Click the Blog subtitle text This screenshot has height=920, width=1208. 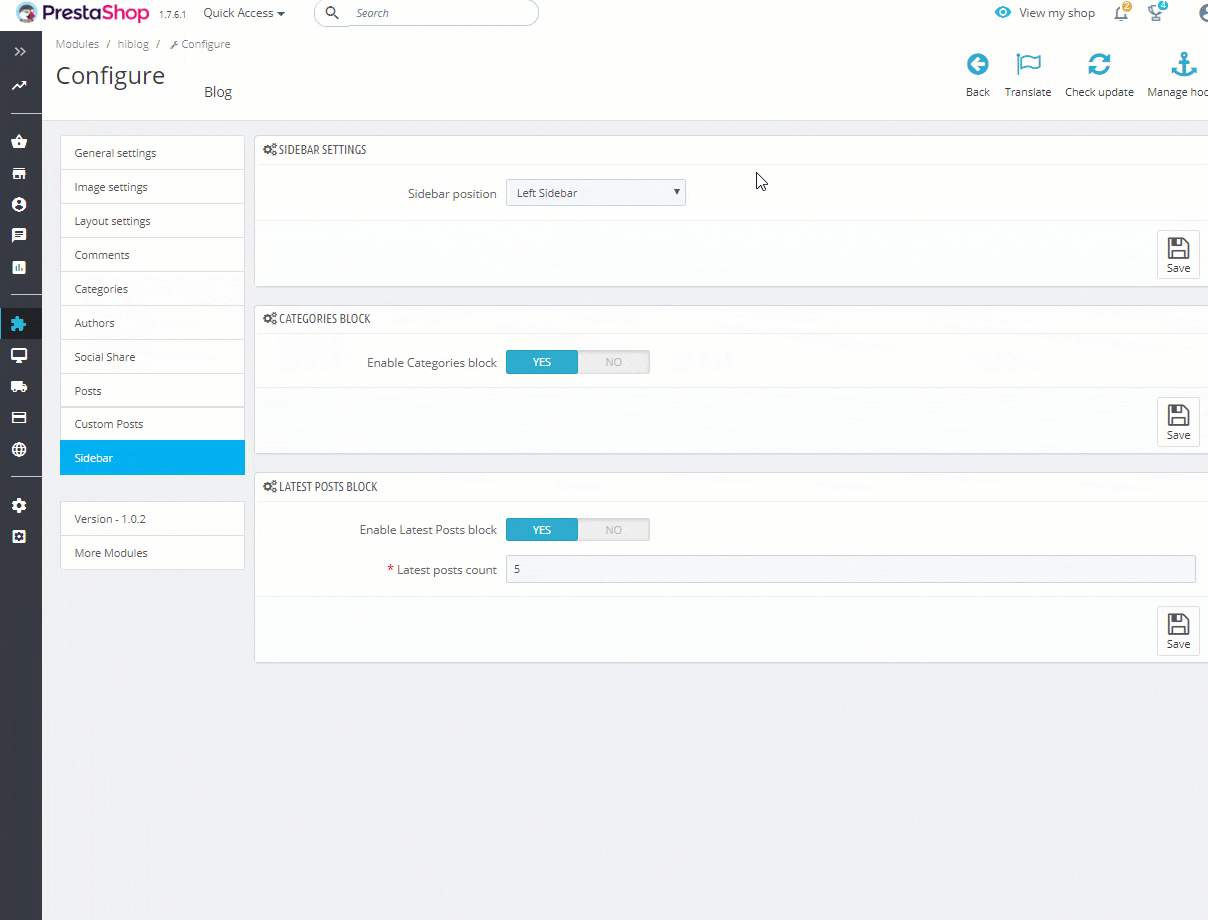click(x=218, y=92)
